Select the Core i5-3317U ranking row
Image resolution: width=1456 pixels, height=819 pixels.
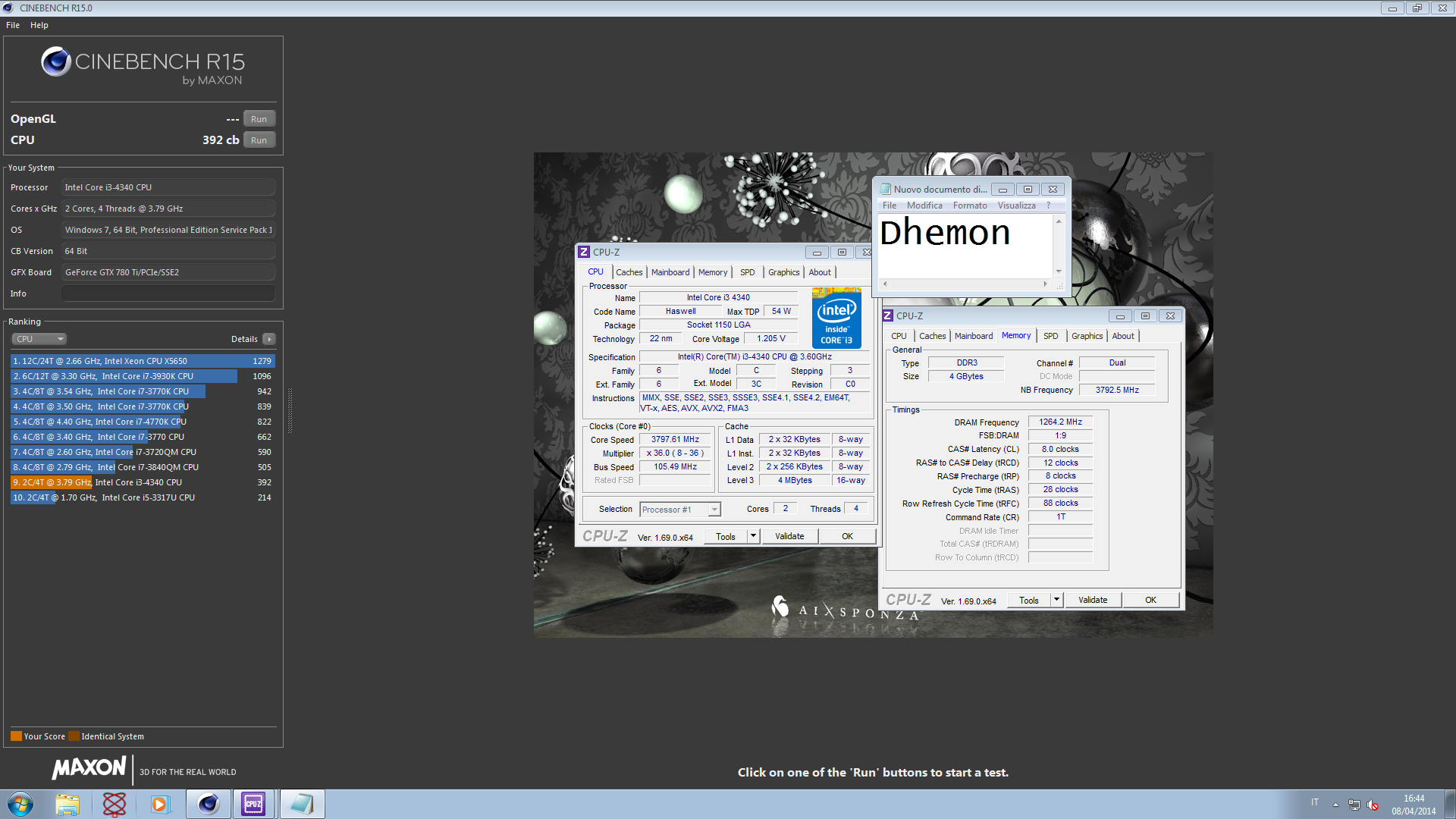click(x=143, y=497)
